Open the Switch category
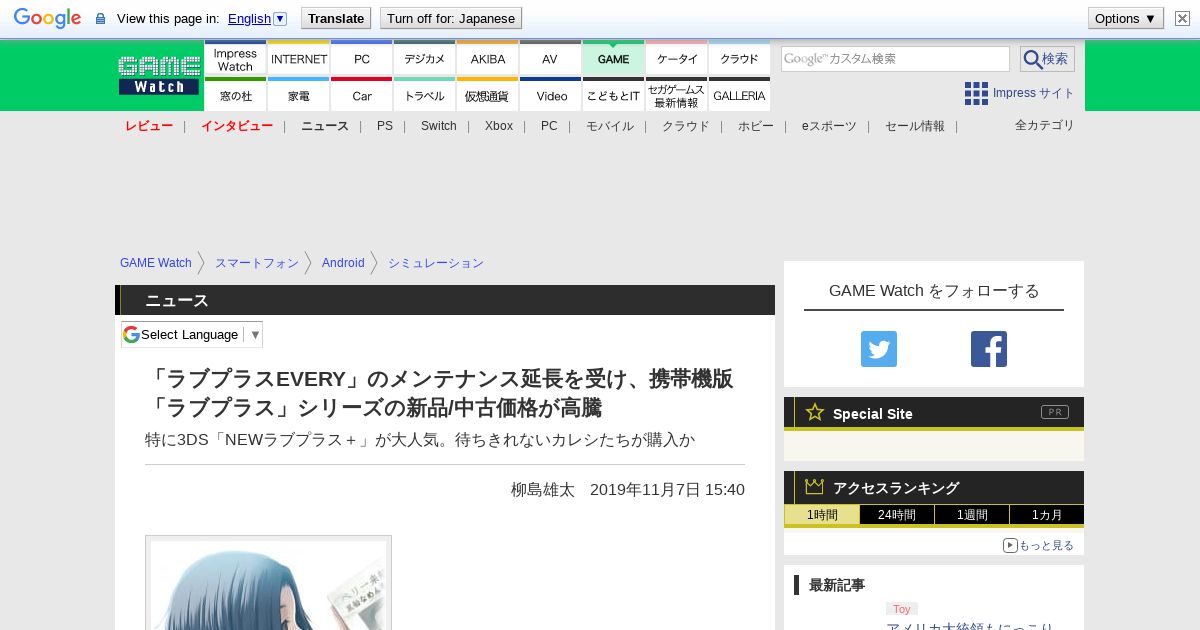The height and width of the screenshot is (630, 1200). tap(439, 126)
